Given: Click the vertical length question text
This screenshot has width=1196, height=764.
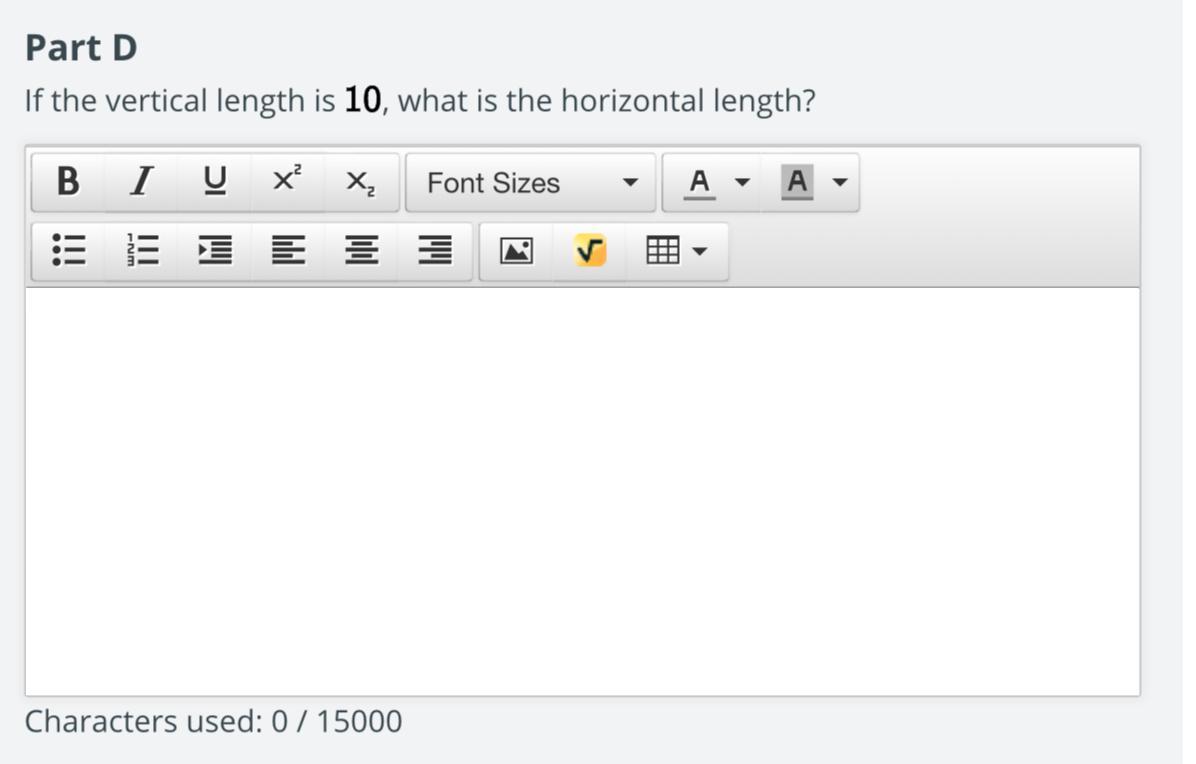Looking at the screenshot, I should click(x=420, y=101).
